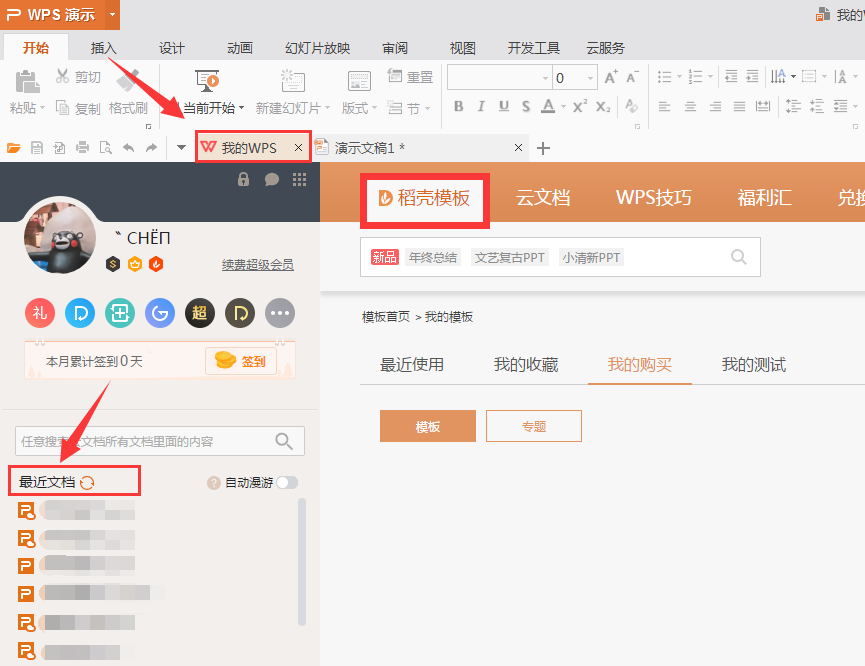This screenshot has width=865, height=666.
Task: Open the 设计 ribbon tab
Action: click(x=172, y=48)
